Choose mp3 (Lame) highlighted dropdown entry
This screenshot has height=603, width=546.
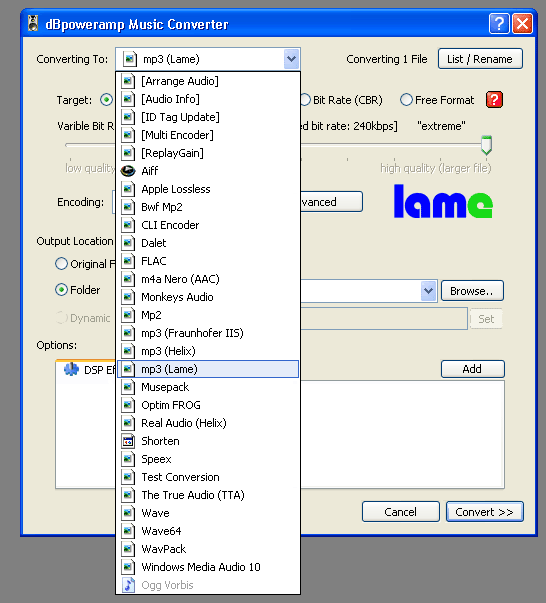click(x=208, y=369)
